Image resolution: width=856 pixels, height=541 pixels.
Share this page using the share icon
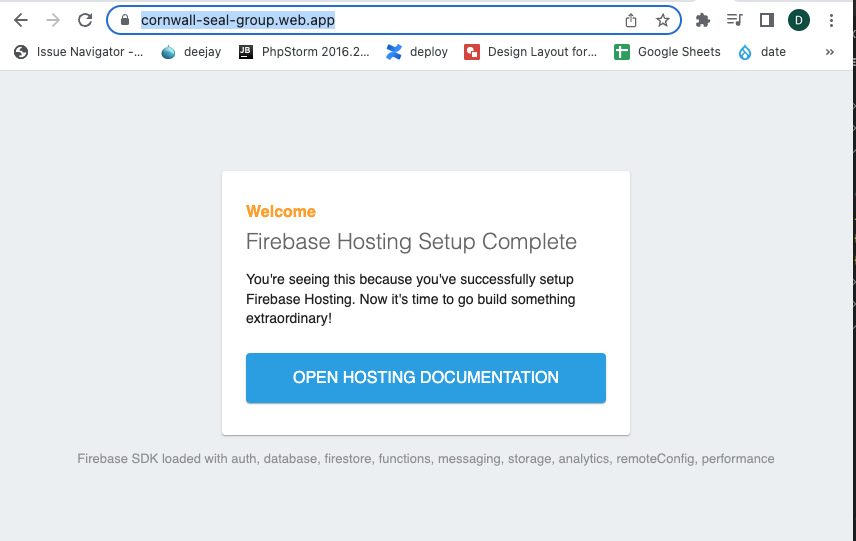click(631, 20)
